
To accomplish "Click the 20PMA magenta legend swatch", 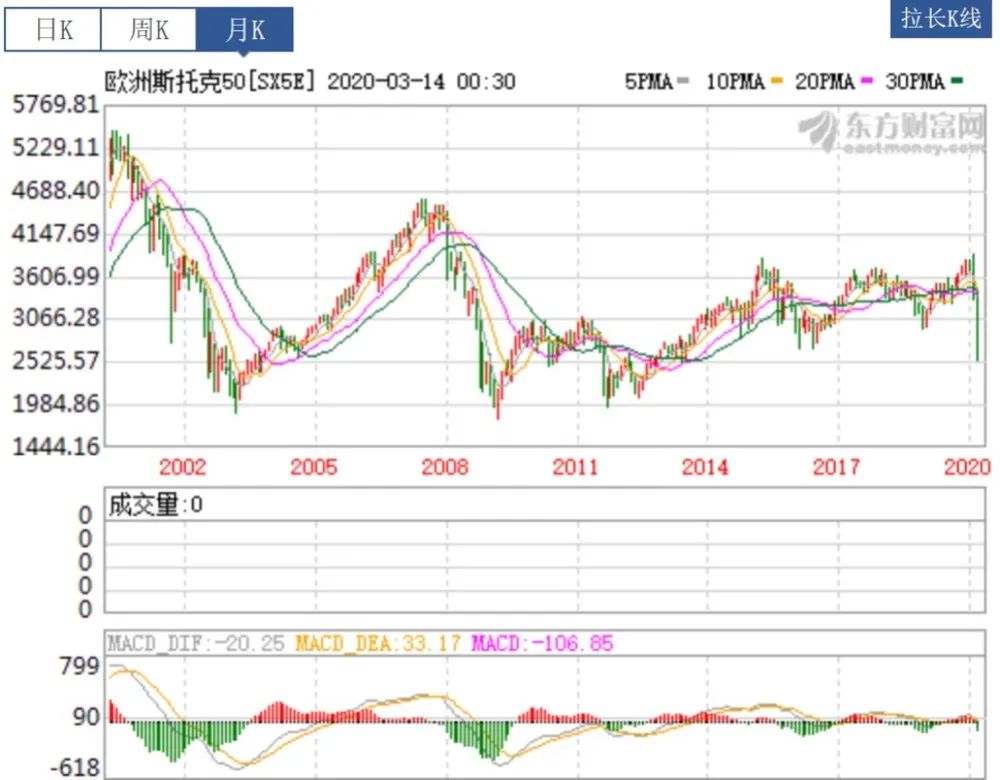I will pos(867,81).
